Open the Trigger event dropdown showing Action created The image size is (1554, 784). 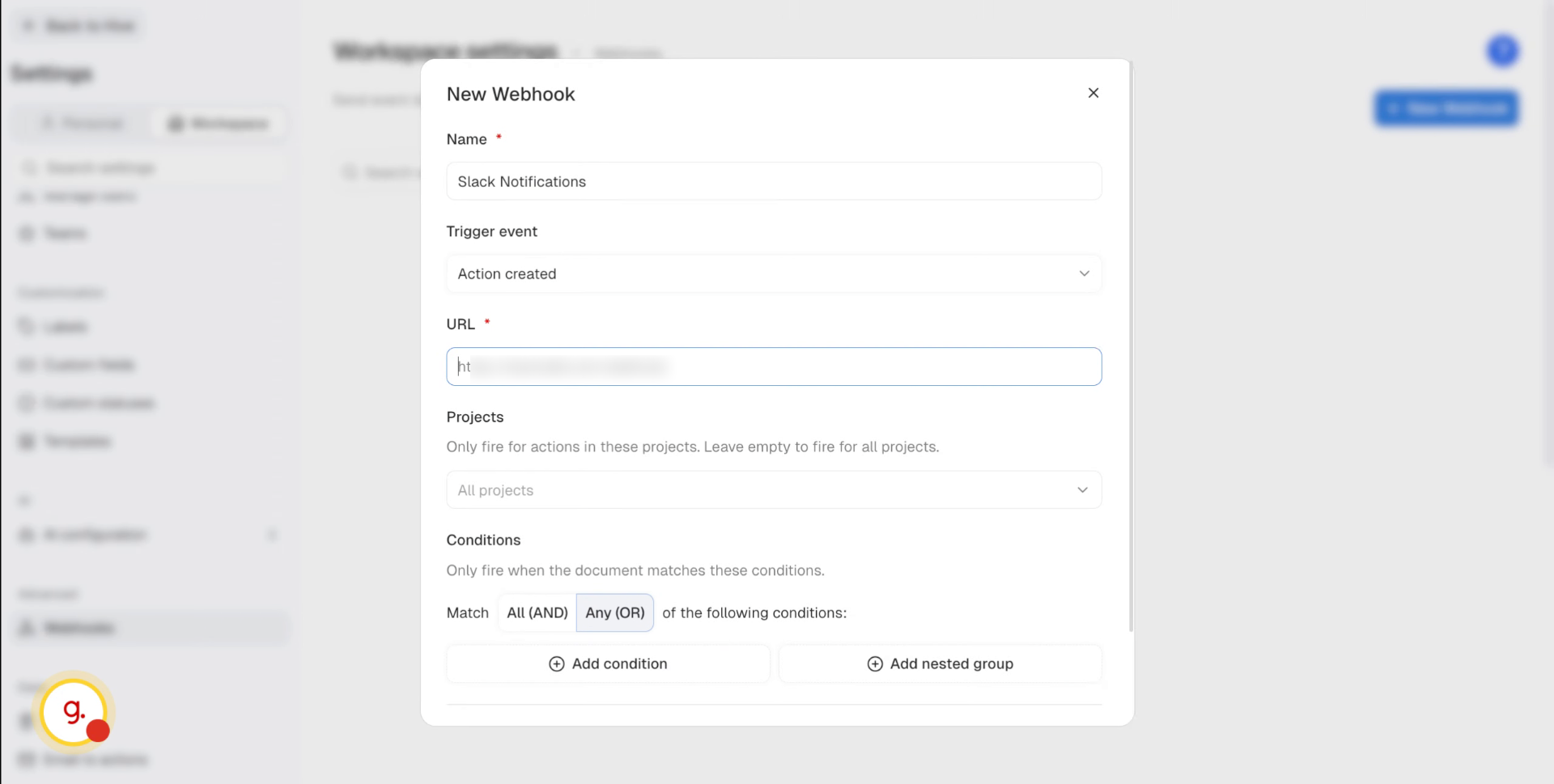pos(774,273)
